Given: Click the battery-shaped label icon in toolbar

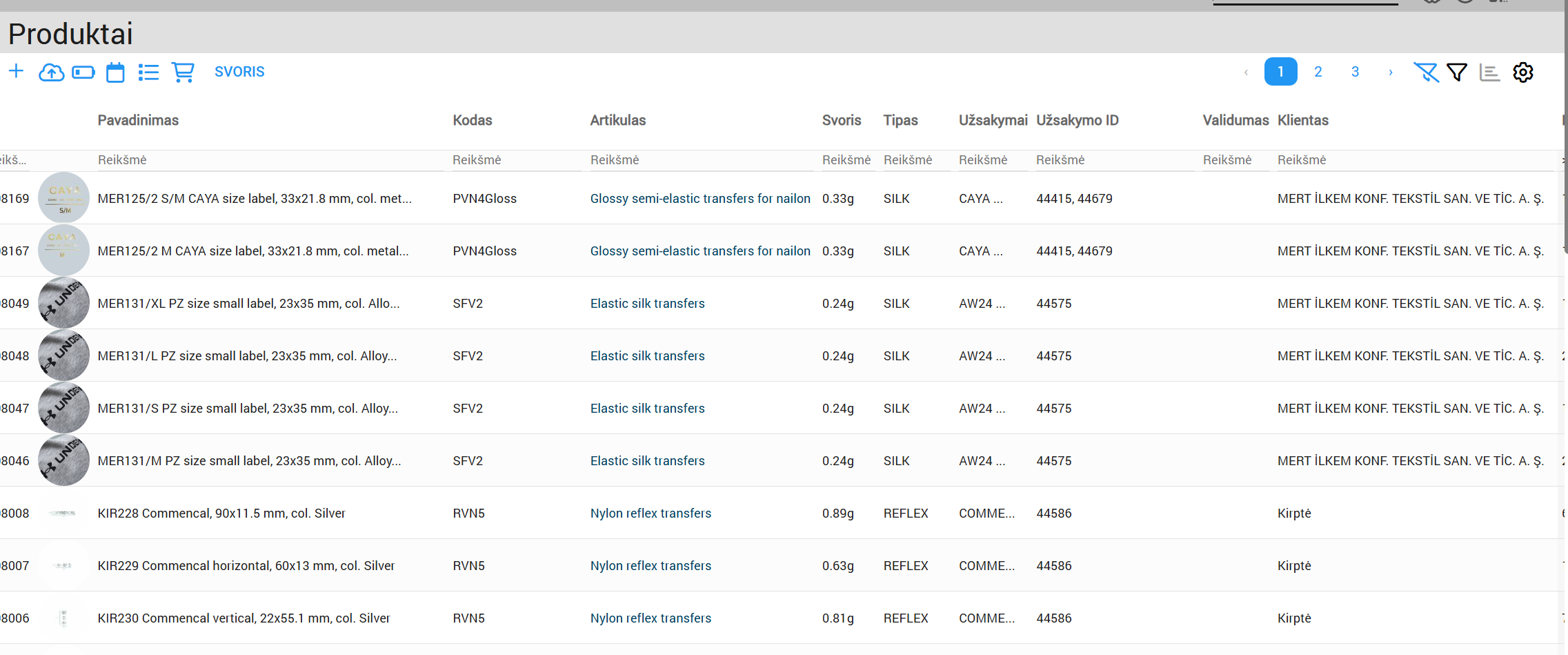Looking at the screenshot, I should [x=83, y=72].
